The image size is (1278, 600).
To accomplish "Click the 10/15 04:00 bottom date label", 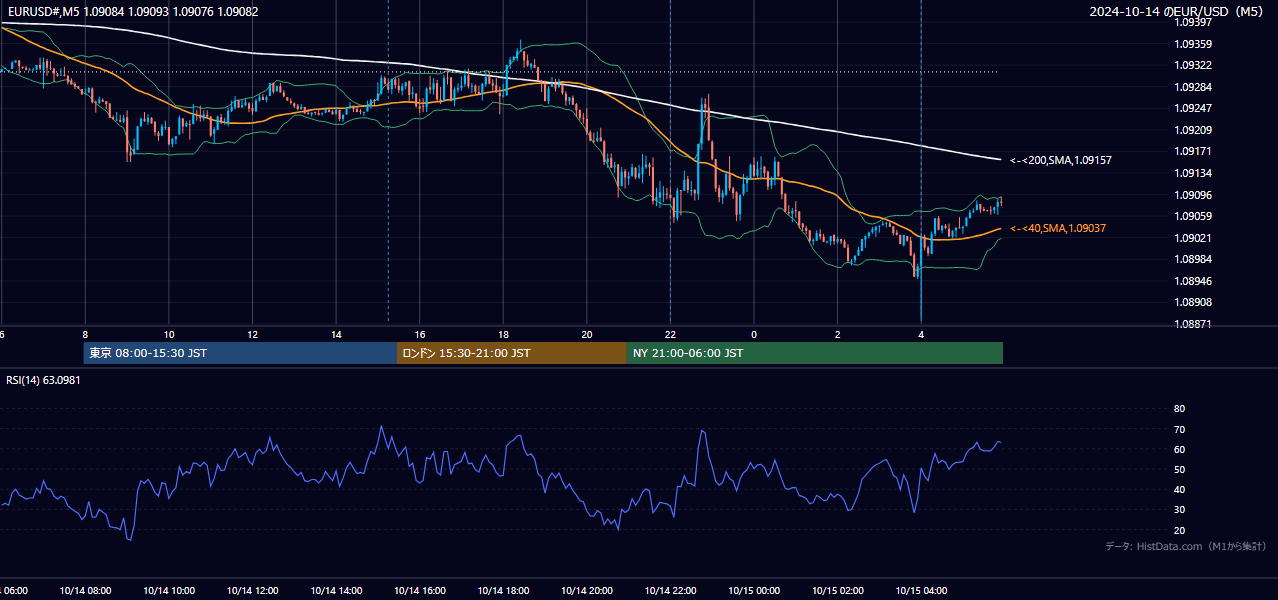I will tap(921, 590).
